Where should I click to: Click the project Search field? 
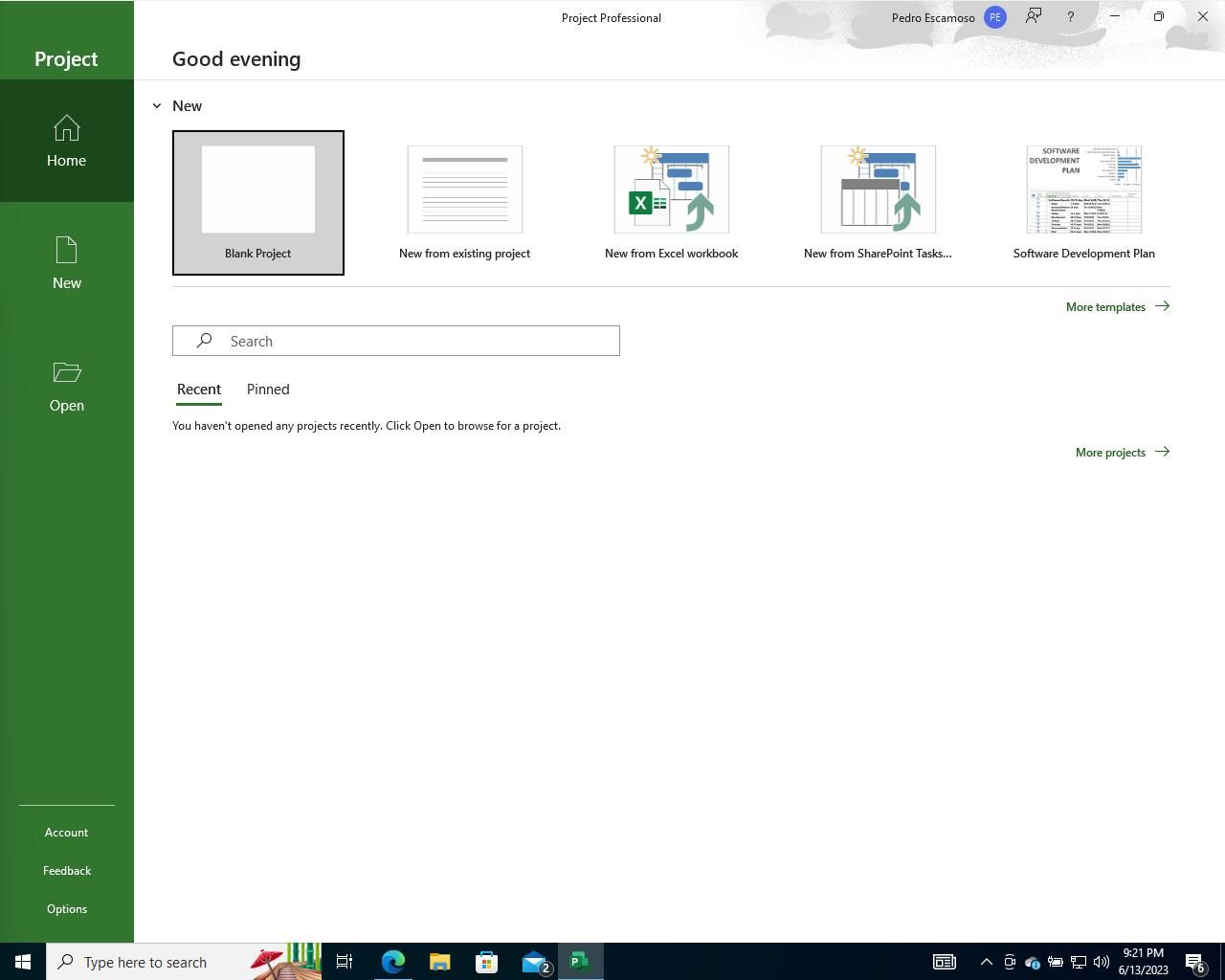point(396,342)
